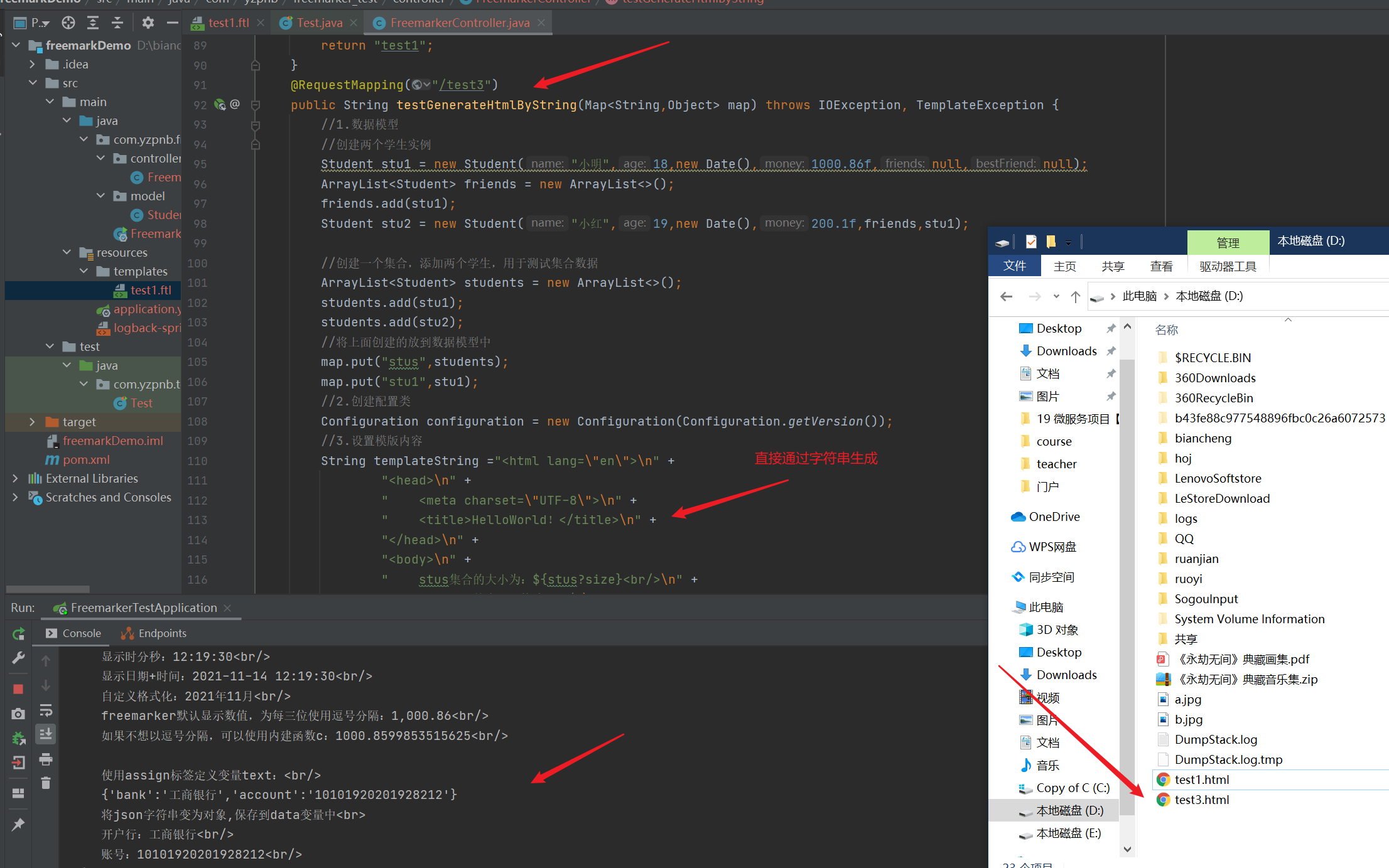This screenshot has height=868, width=1389.
Task: Toggle the pin tab icon in Run panel
Action: (18, 825)
